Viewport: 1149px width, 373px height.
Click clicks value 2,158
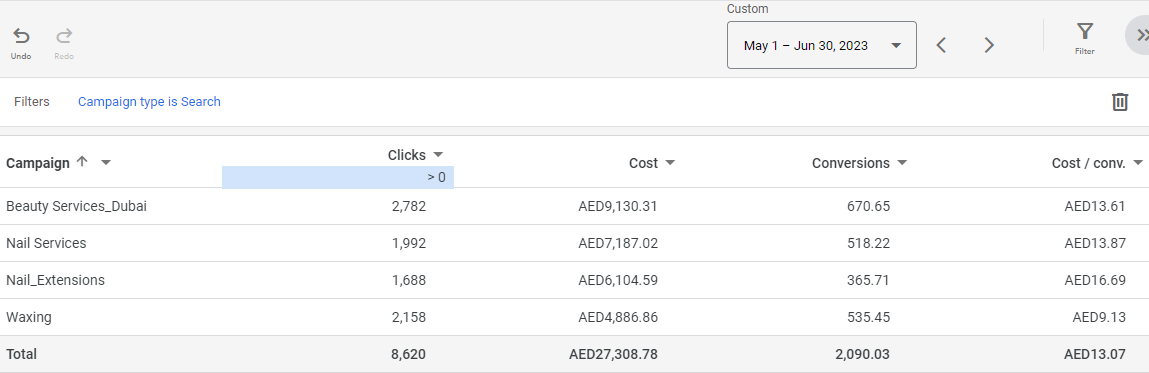tap(409, 317)
